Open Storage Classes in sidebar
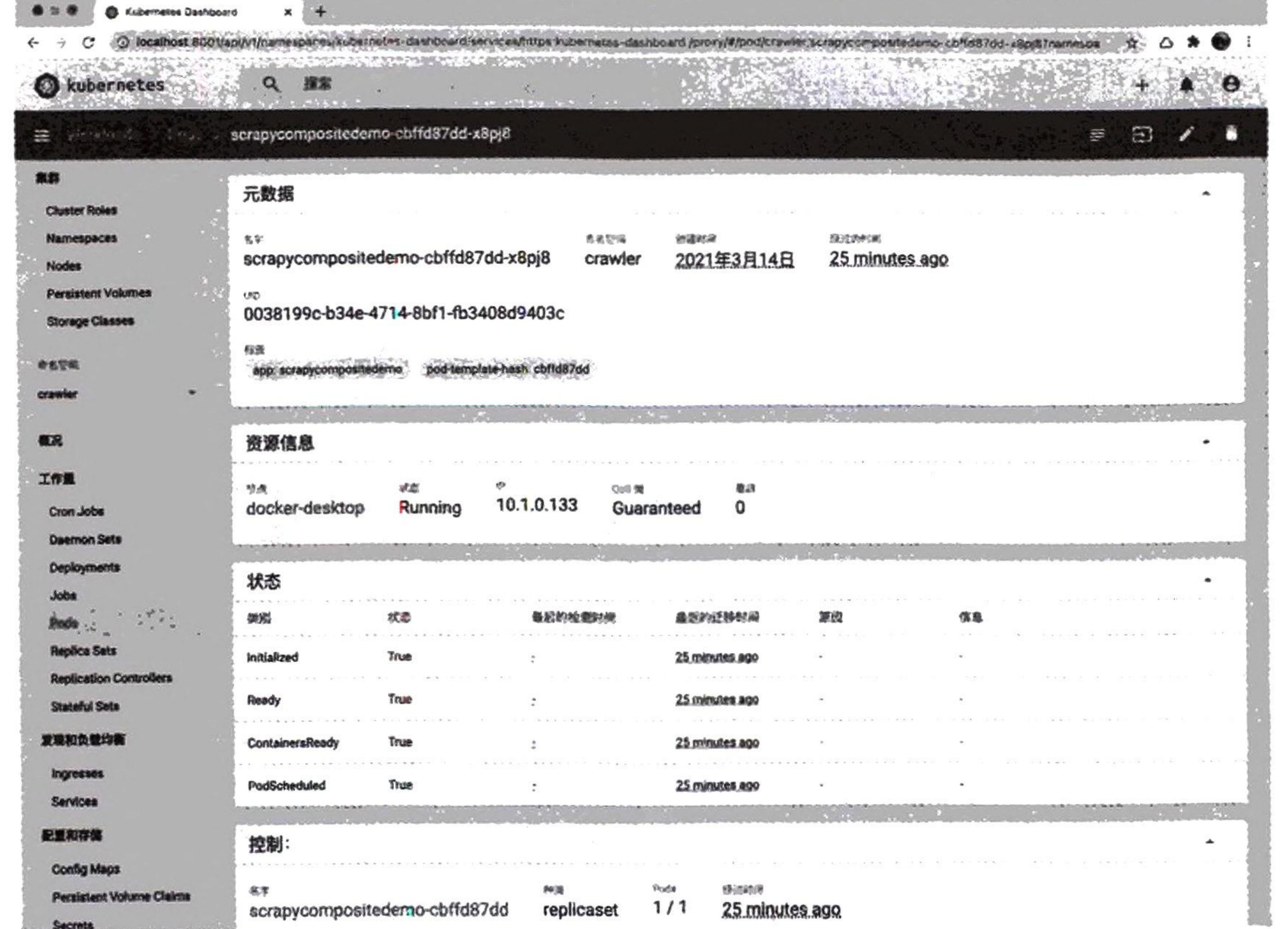Screen dimensions: 1288x929 pos(90,321)
